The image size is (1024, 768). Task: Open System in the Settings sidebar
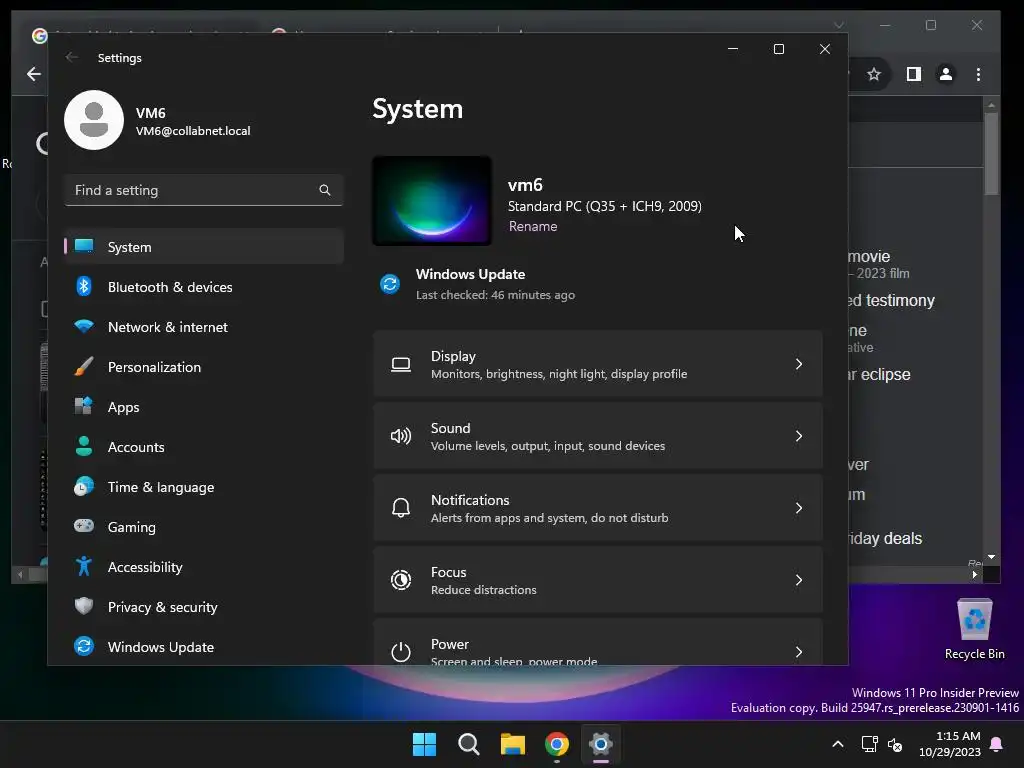[x=204, y=247]
